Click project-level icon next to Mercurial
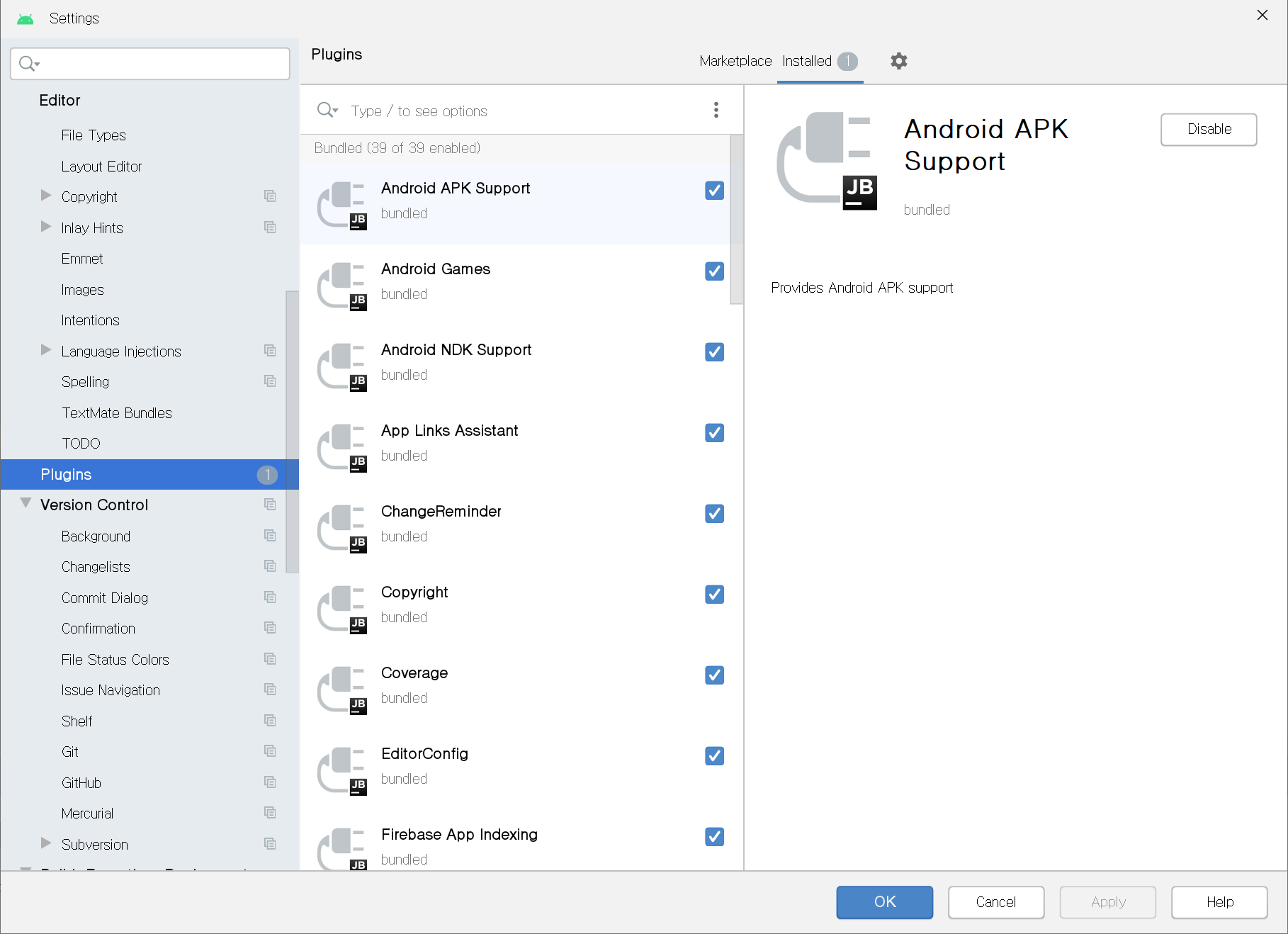1288x934 pixels. click(x=270, y=813)
